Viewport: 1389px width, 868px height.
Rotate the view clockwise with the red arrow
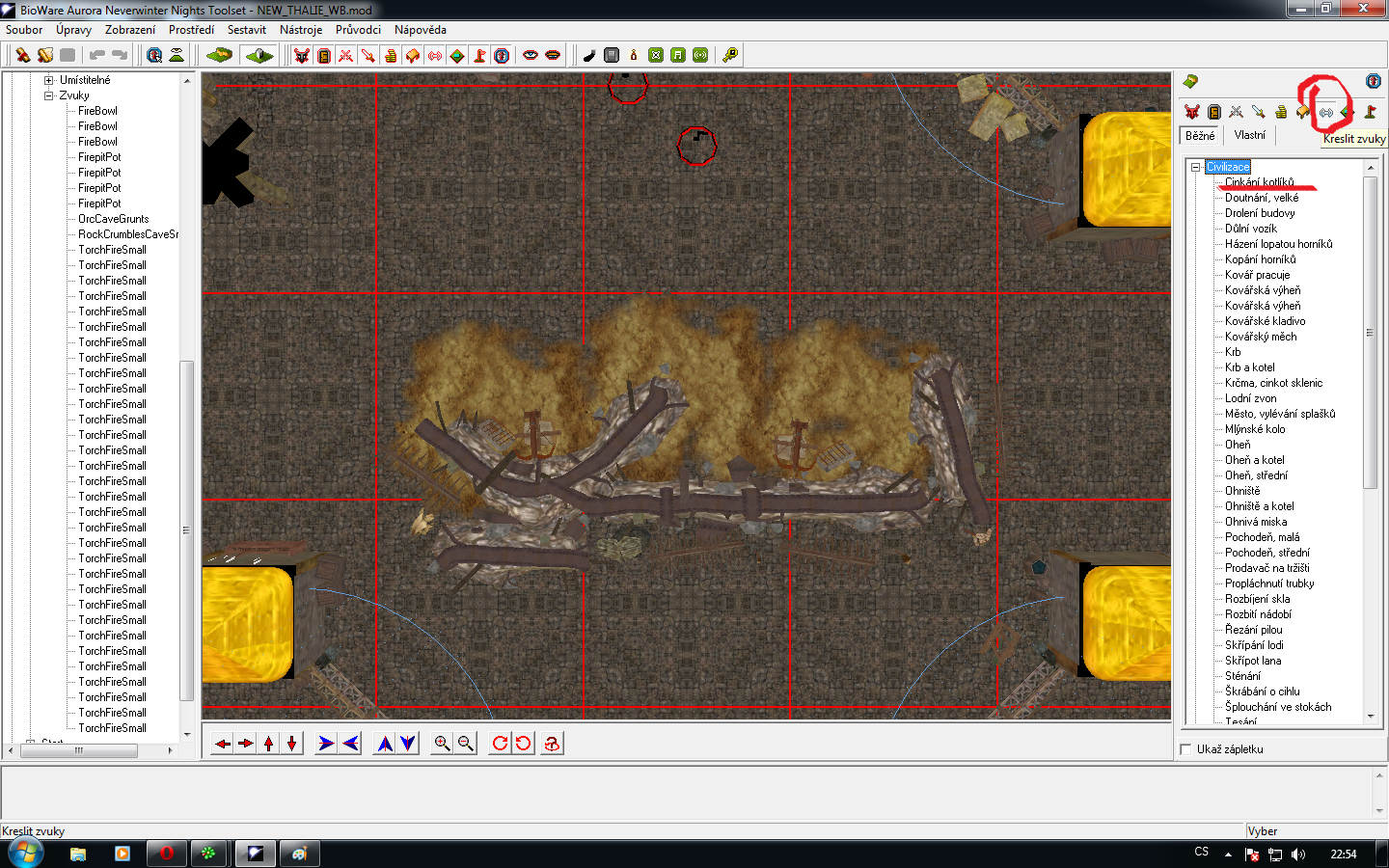point(500,744)
